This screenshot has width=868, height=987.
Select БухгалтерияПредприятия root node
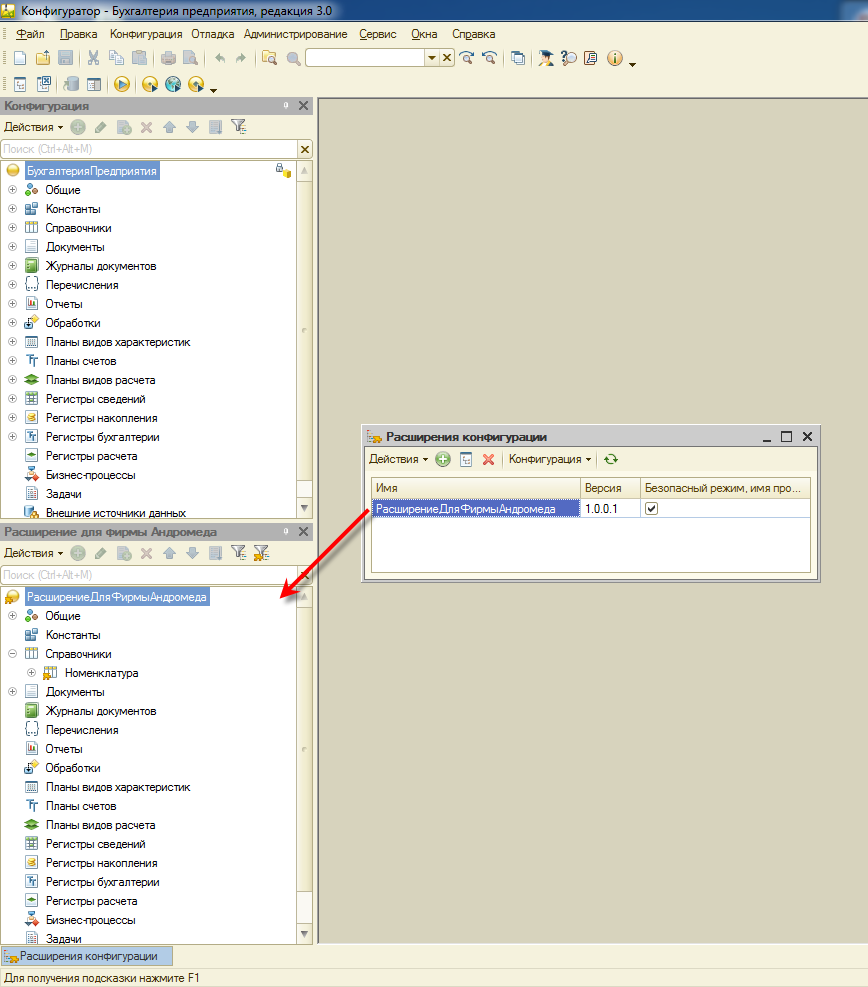pos(92,171)
